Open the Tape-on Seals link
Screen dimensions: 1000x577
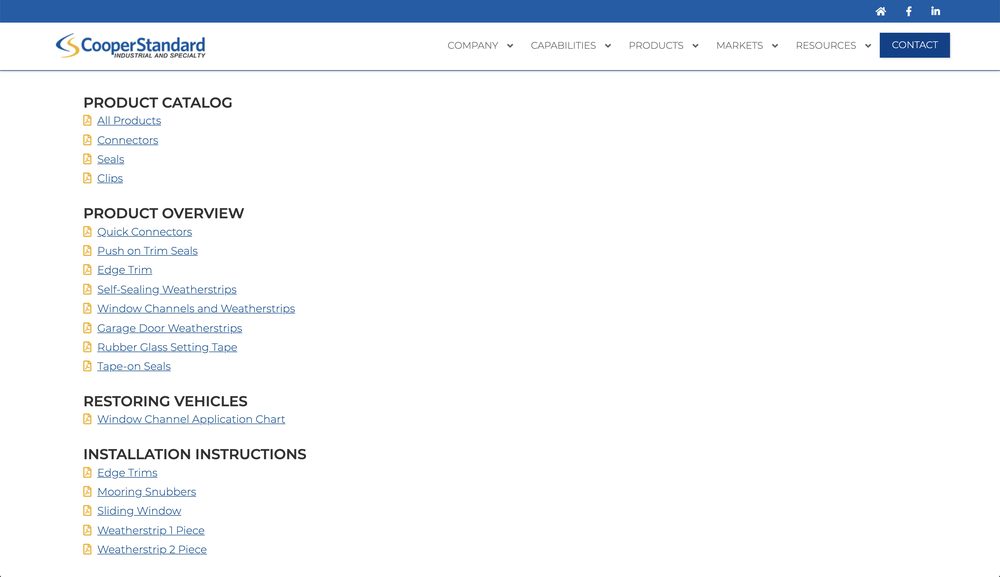click(134, 367)
